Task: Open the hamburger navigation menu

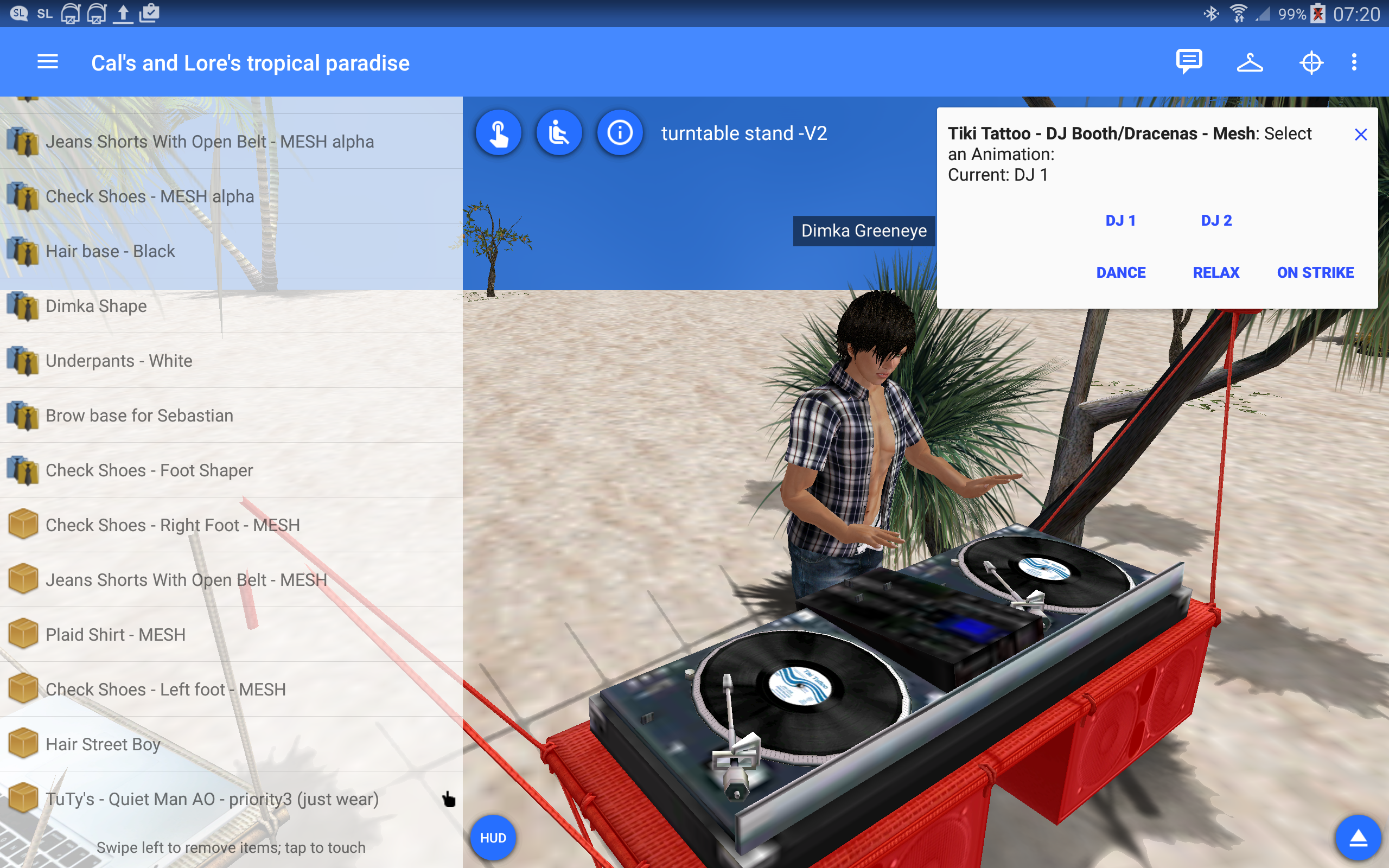Action: click(x=48, y=62)
